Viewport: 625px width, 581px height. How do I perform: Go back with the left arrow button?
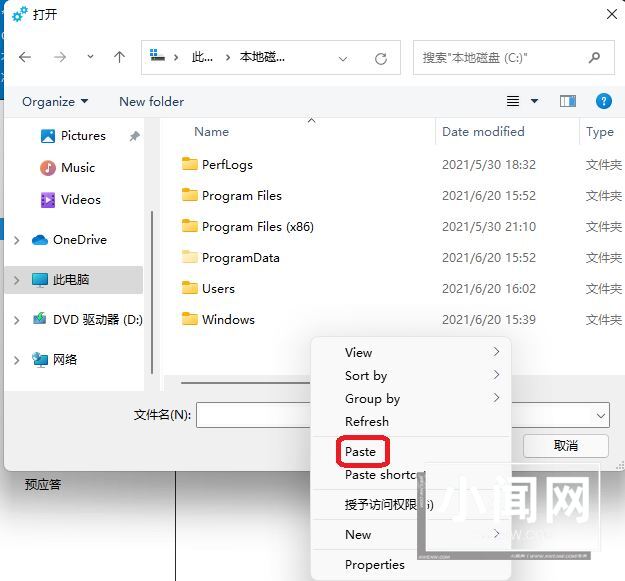click(25, 57)
